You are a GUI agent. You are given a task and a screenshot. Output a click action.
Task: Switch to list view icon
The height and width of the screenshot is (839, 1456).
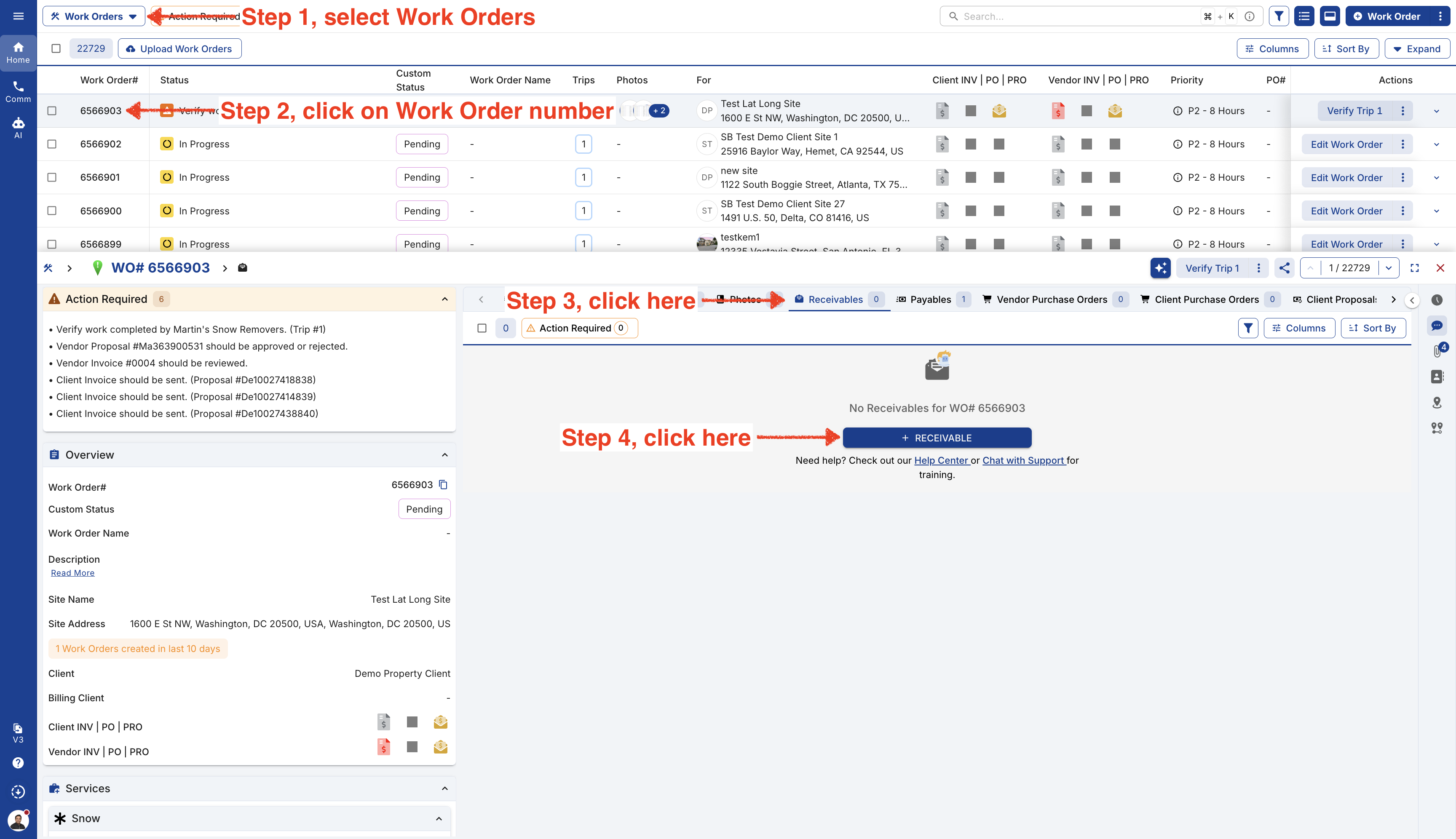(x=1304, y=16)
